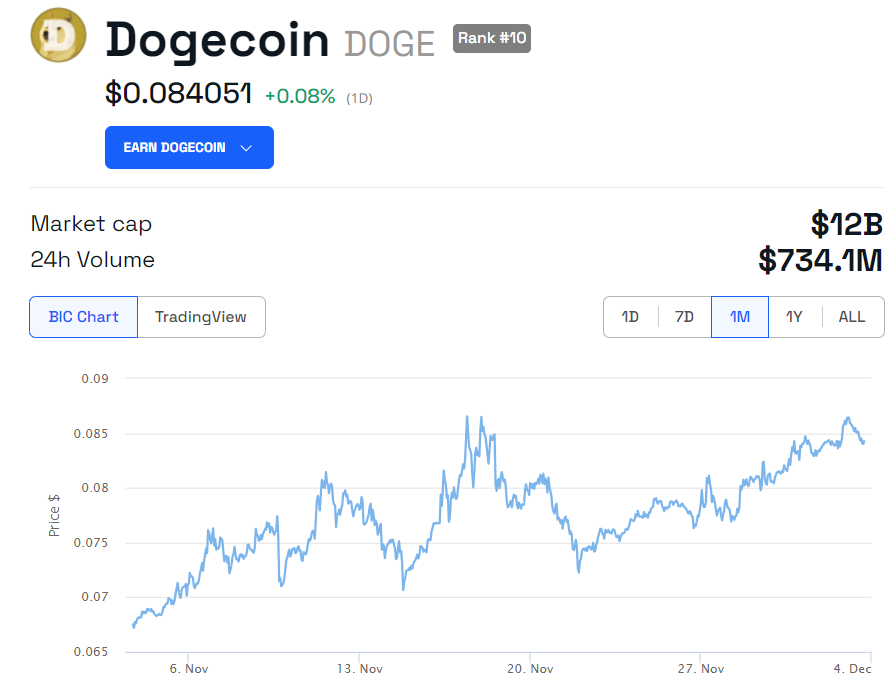This screenshot has width=895, height=694.
Task: Select the 1D time range
Action: coord(630,317)
